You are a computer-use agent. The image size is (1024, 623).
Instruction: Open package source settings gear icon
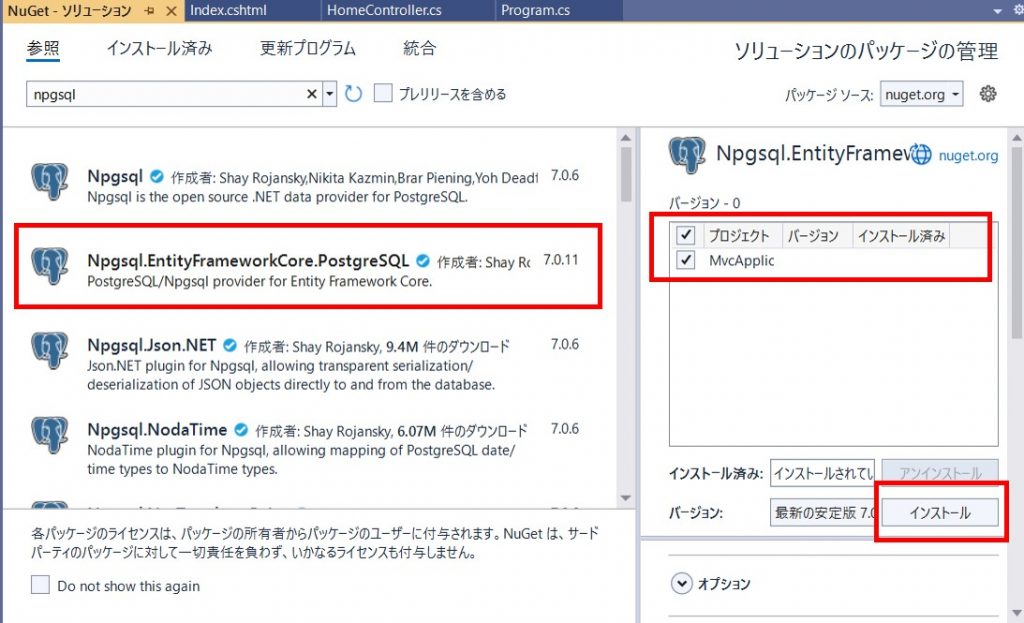coord(988,93)
